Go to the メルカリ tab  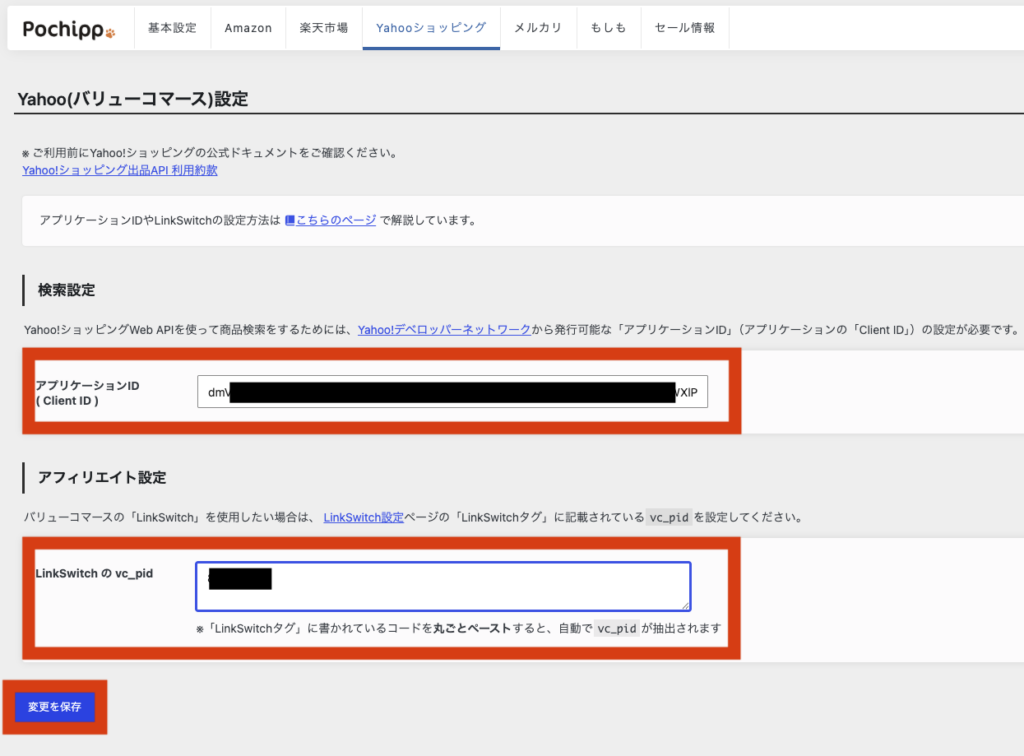pyautogui.click(x=538, y=28)
